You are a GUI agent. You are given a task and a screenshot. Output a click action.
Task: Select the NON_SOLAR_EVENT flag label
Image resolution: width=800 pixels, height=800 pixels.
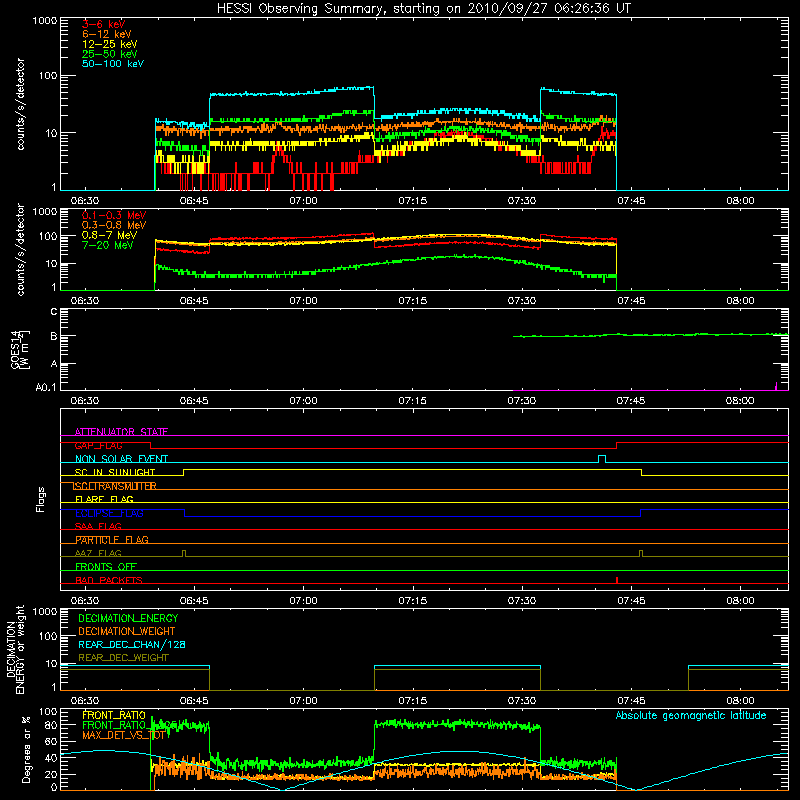(121, 459)
